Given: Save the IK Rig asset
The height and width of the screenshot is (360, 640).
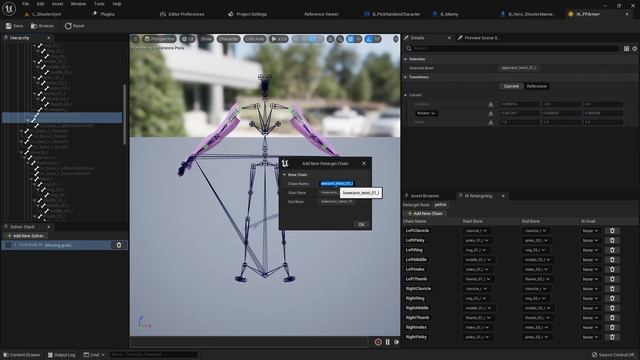Looking at the screenshot, I should 14,26.
